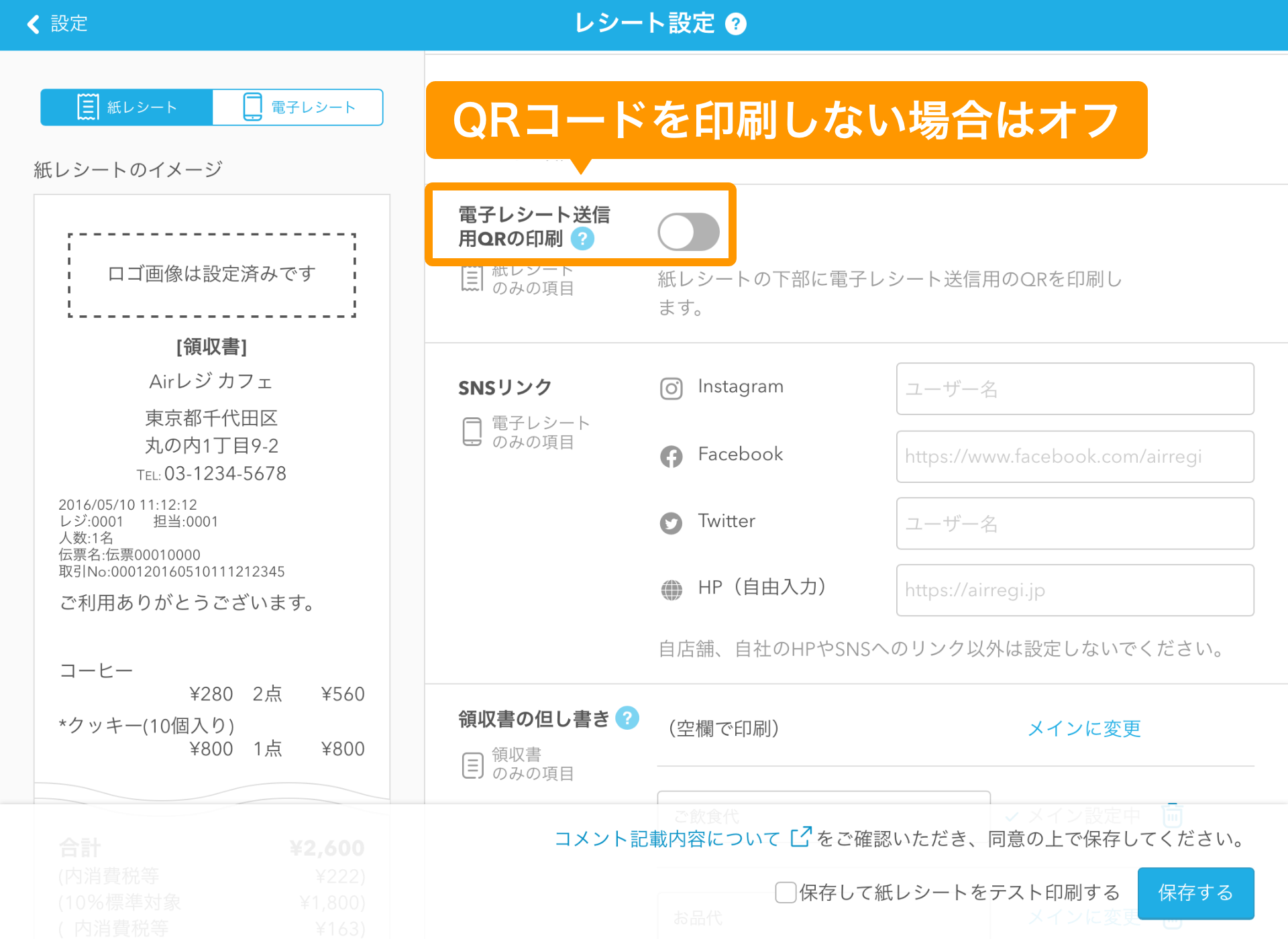Click the trash icon near メイン設定中
Screen dimensions: 1288x939
point(1171,815)
